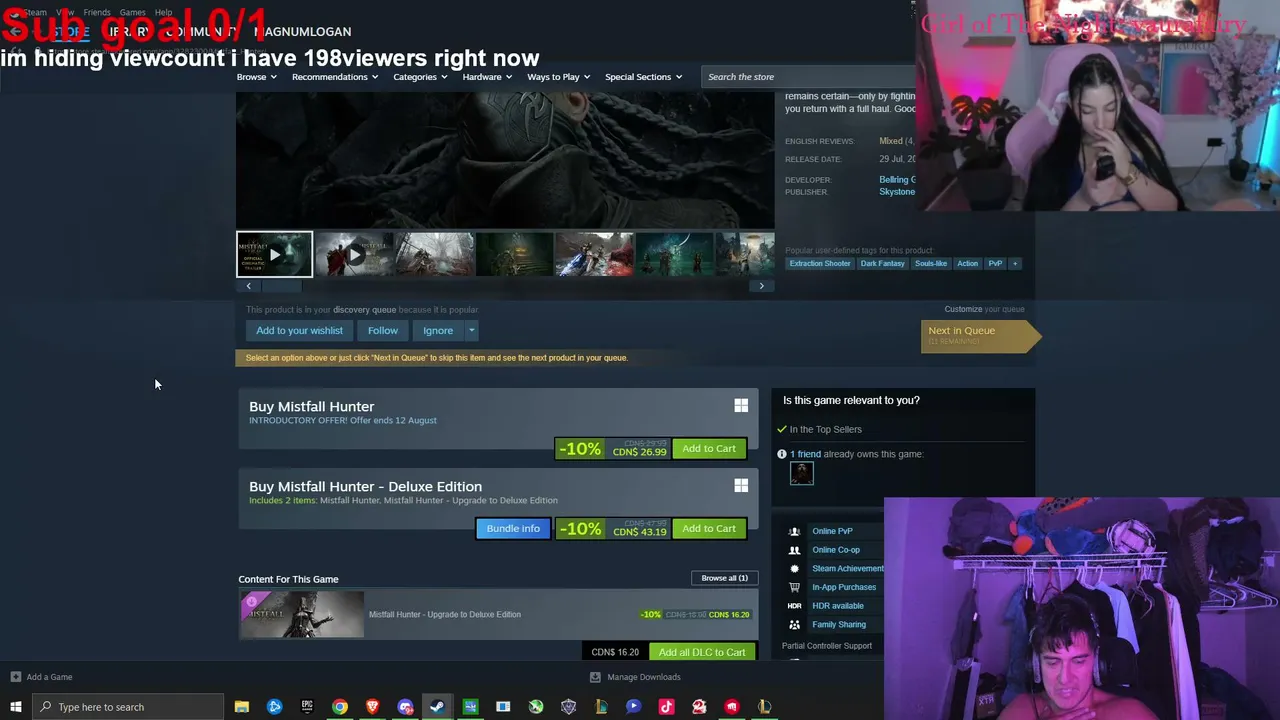This screenshot has width=1280, height=720.
Task: Open the Friends menu
Action: pyautogui.click(x=97, y=13)
